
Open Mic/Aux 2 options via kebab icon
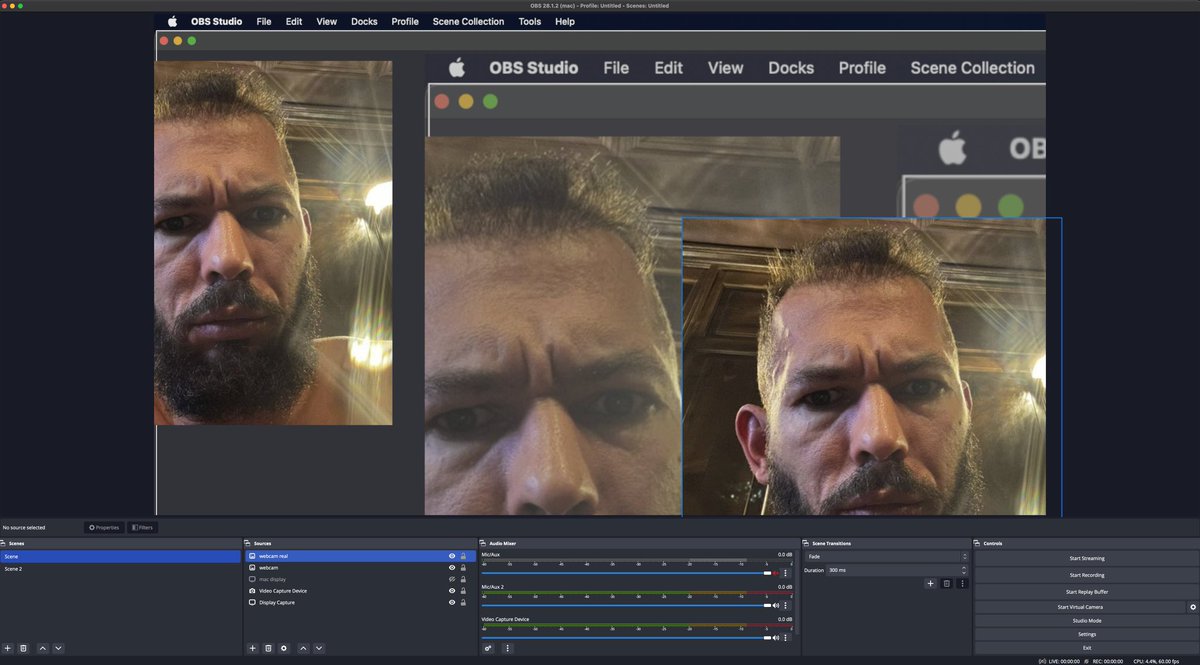pyautogui.click(x=786, y=604)
